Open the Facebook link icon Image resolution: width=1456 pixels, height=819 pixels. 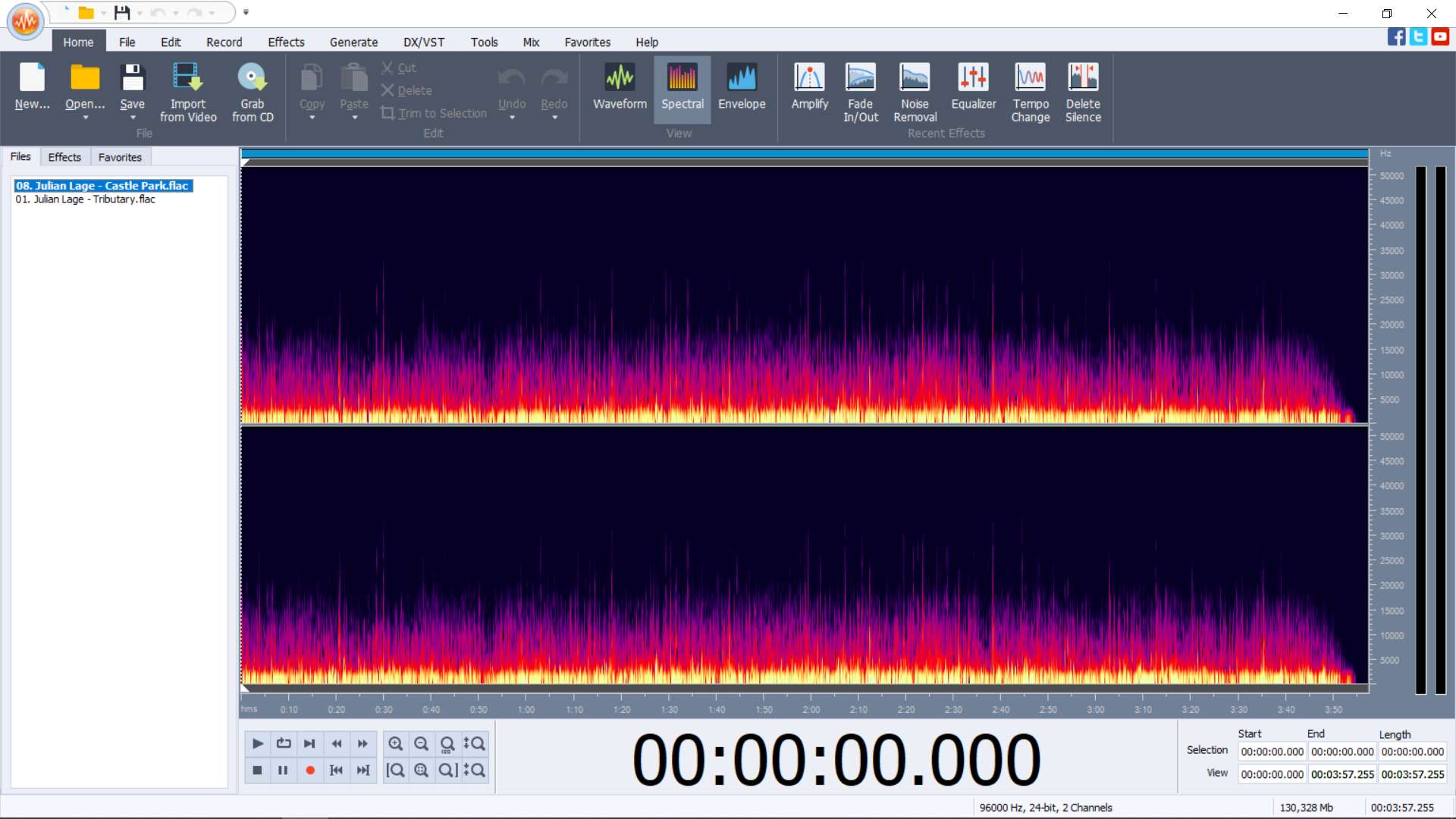click(1396, 36)
